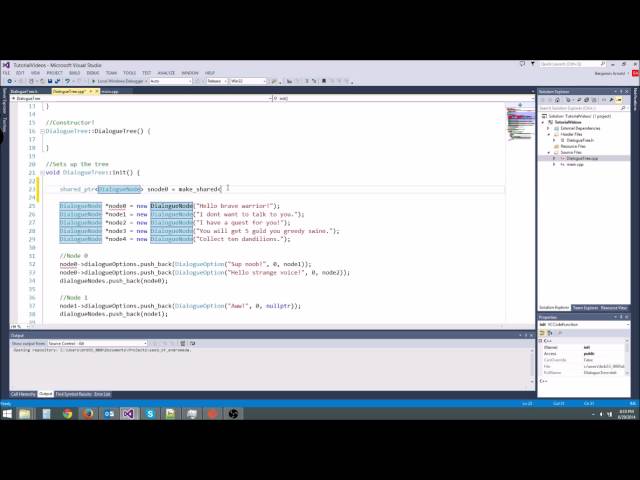Open the DEBUG menu
Screen dimensions: 640x480
pos(93,73)
